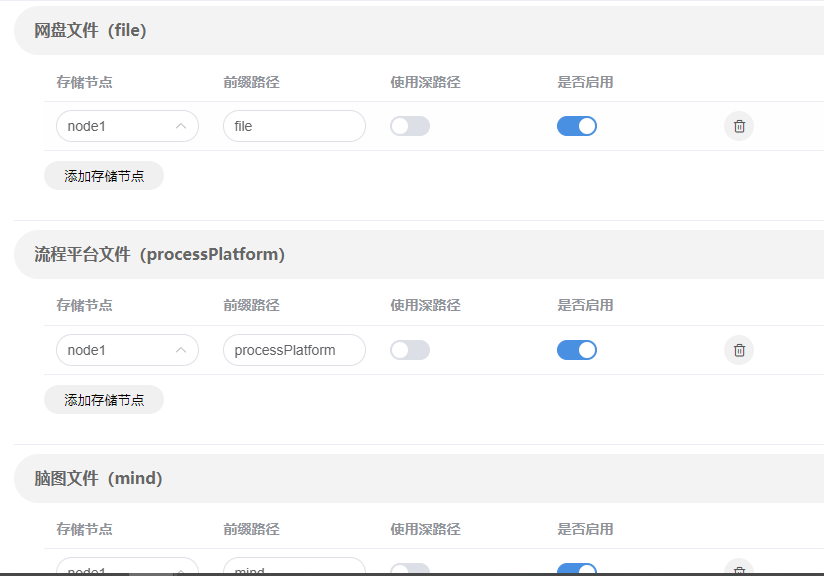This screenshot has width=824, height=576.
Task: Click the 脑图文件 (mind) section header
Action: tap(99, 479)
